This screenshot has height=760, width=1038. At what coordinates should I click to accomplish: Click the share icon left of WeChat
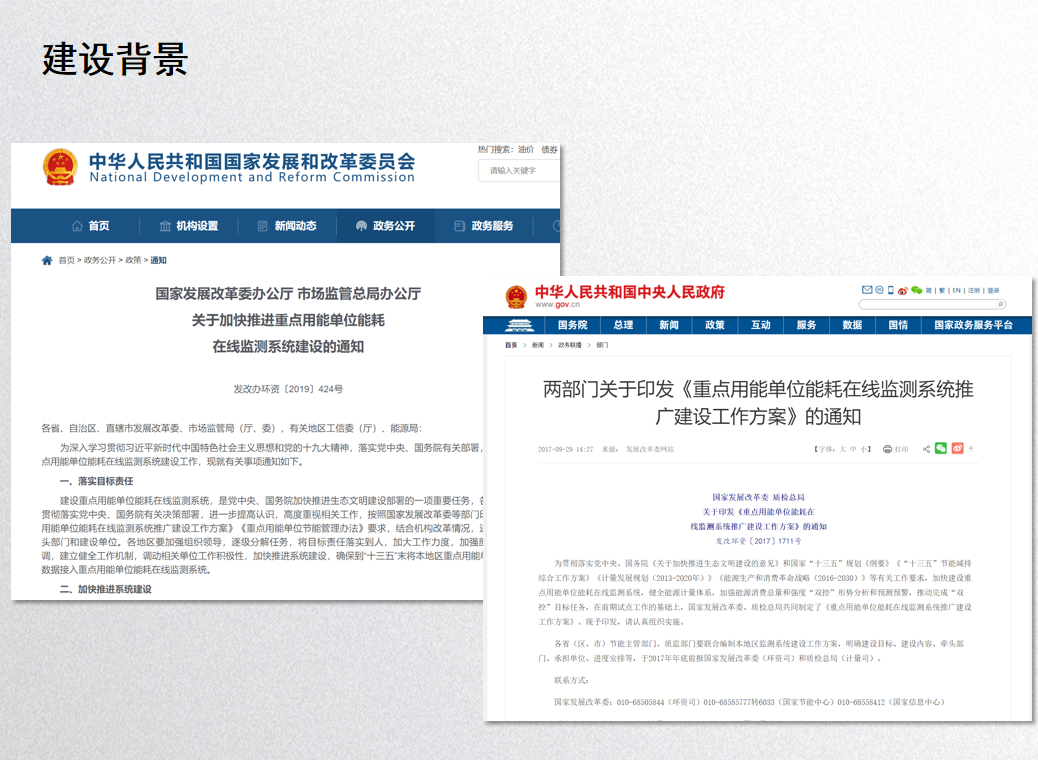click(x=926, y=449)
